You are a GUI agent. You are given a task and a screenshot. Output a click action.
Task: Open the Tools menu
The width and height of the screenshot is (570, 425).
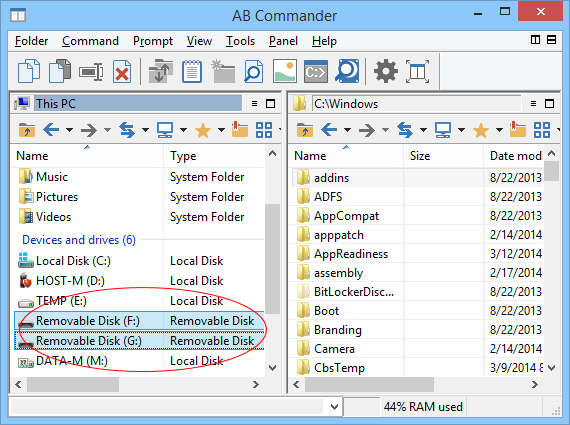point(240,41)
